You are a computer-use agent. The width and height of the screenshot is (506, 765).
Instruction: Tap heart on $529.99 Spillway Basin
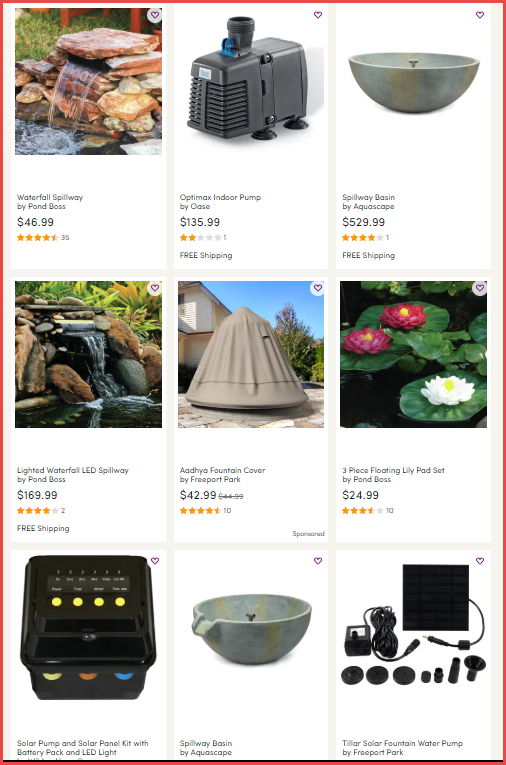[x=480, y=15]
